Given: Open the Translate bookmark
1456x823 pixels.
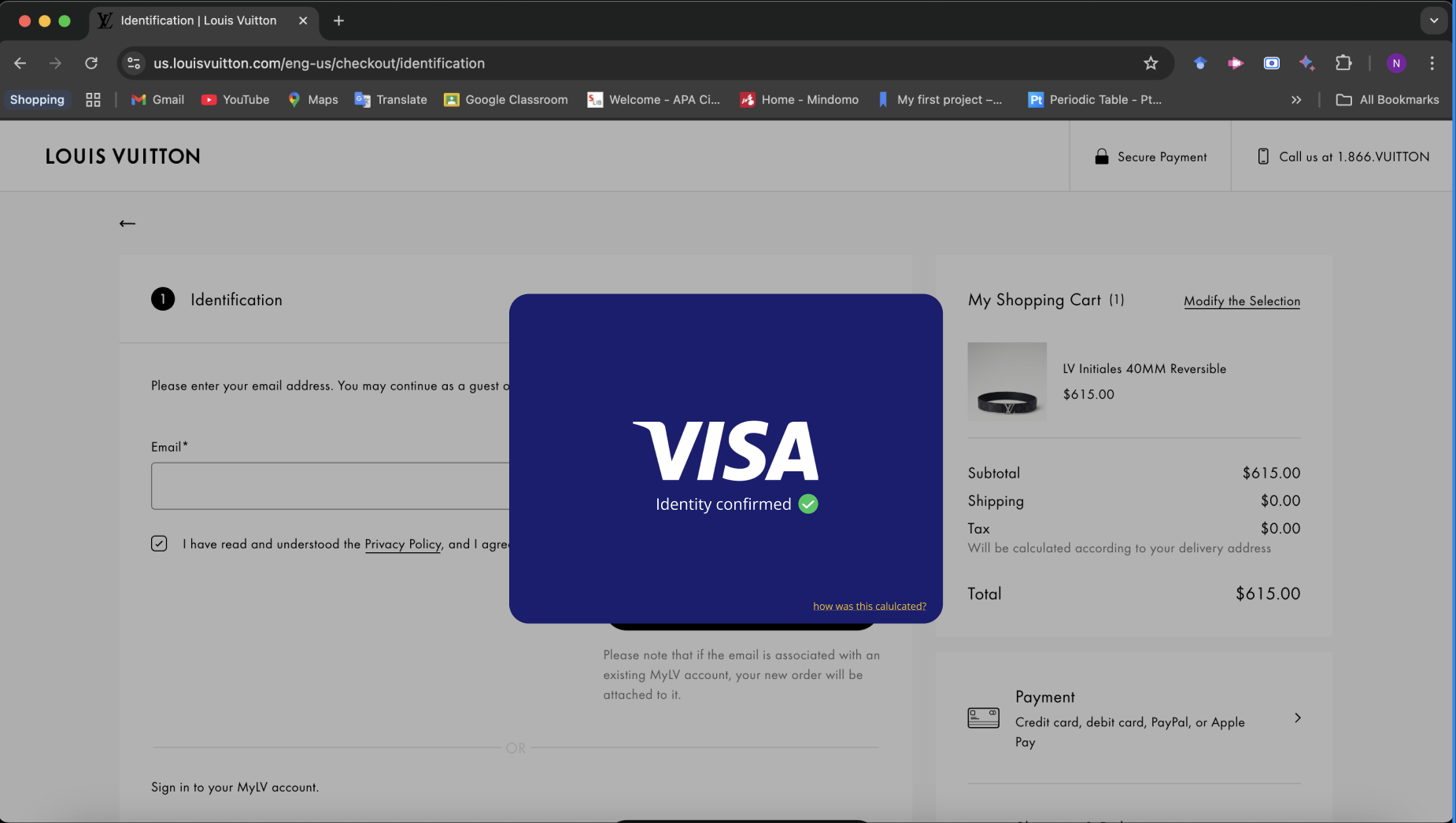Looking at the screenshot, I should click(x=391, y=100).
